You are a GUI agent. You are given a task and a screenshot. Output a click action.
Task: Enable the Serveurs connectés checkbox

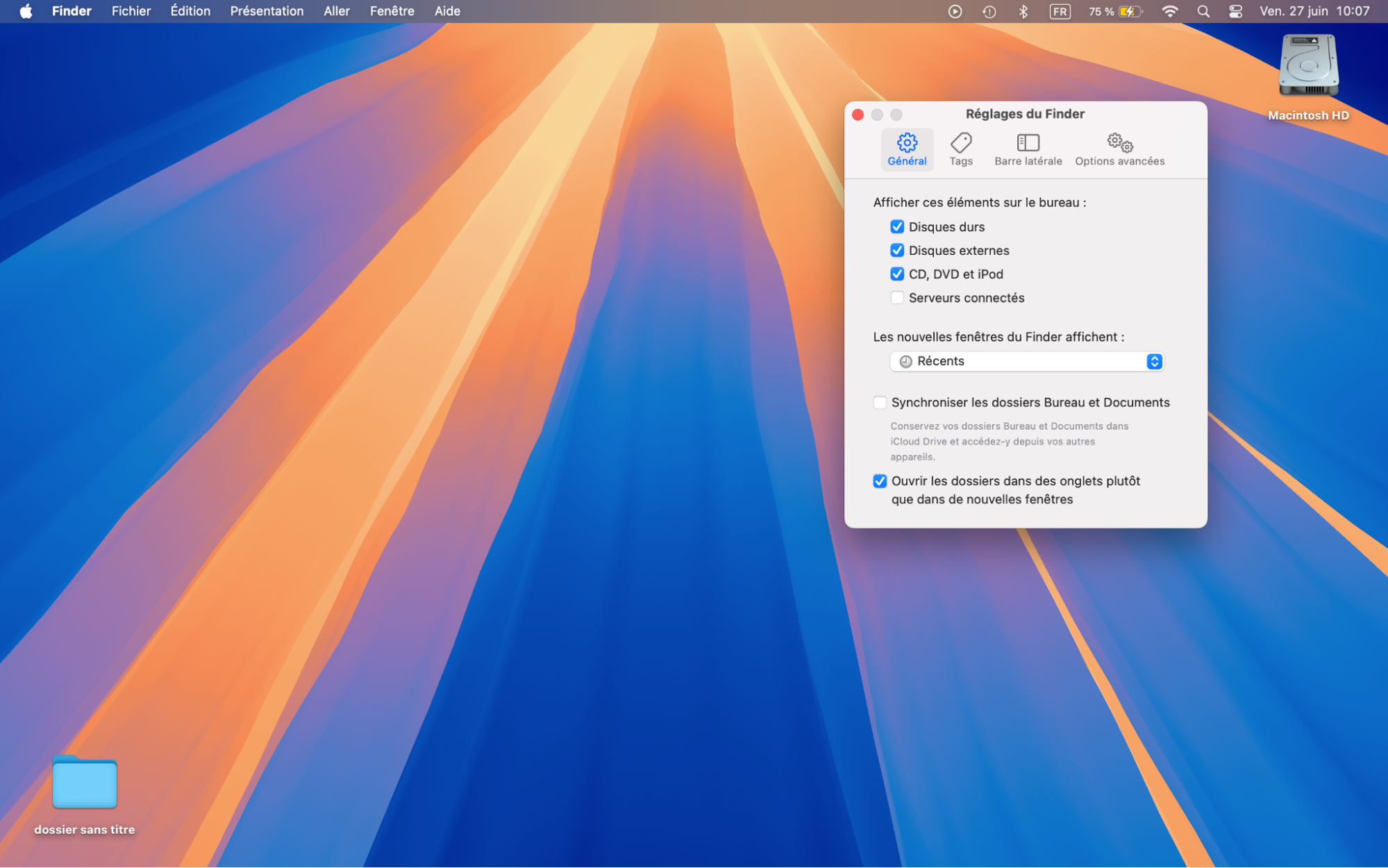(897, 298)
